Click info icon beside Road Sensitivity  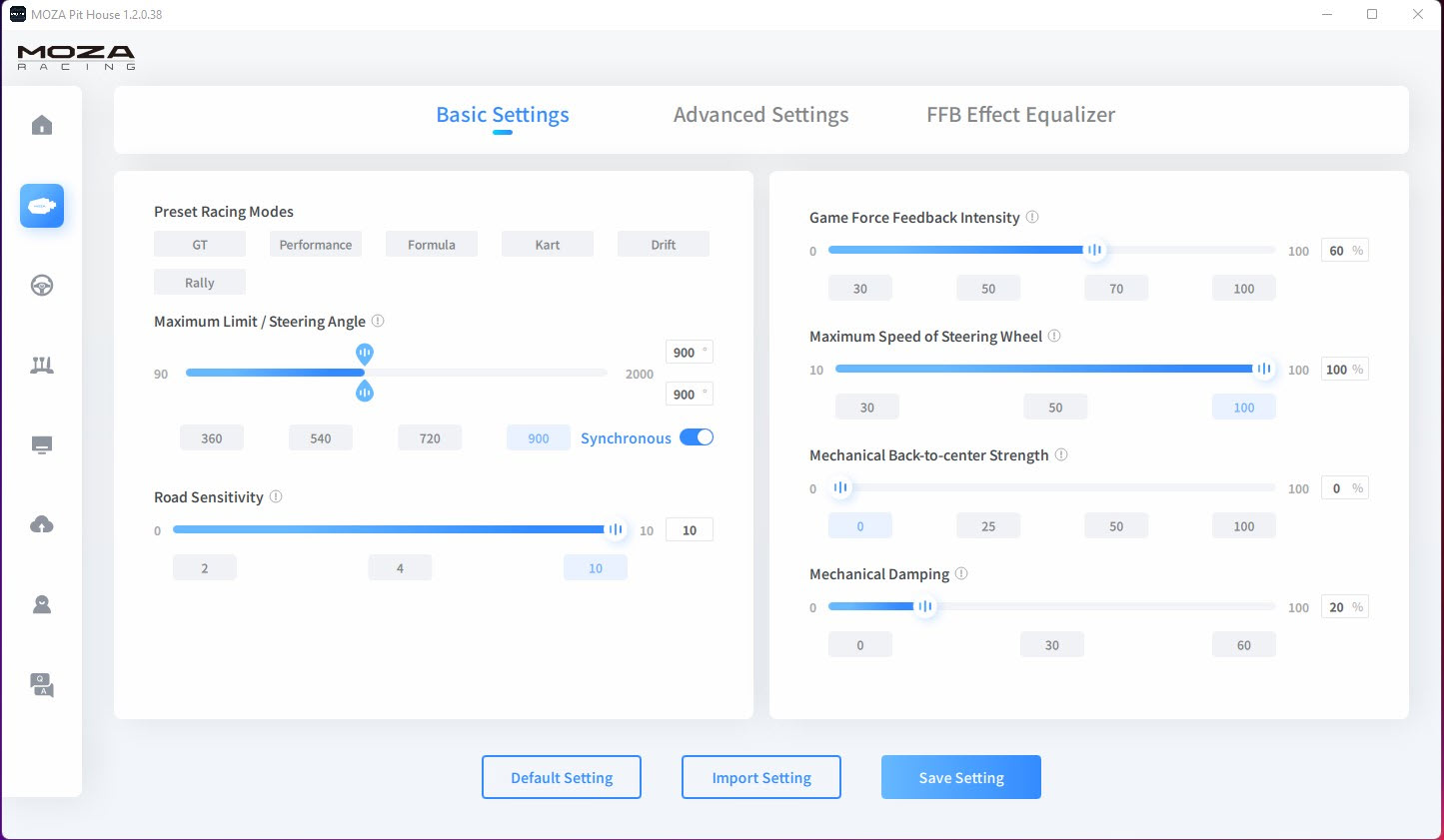click(x=276, y=496)
